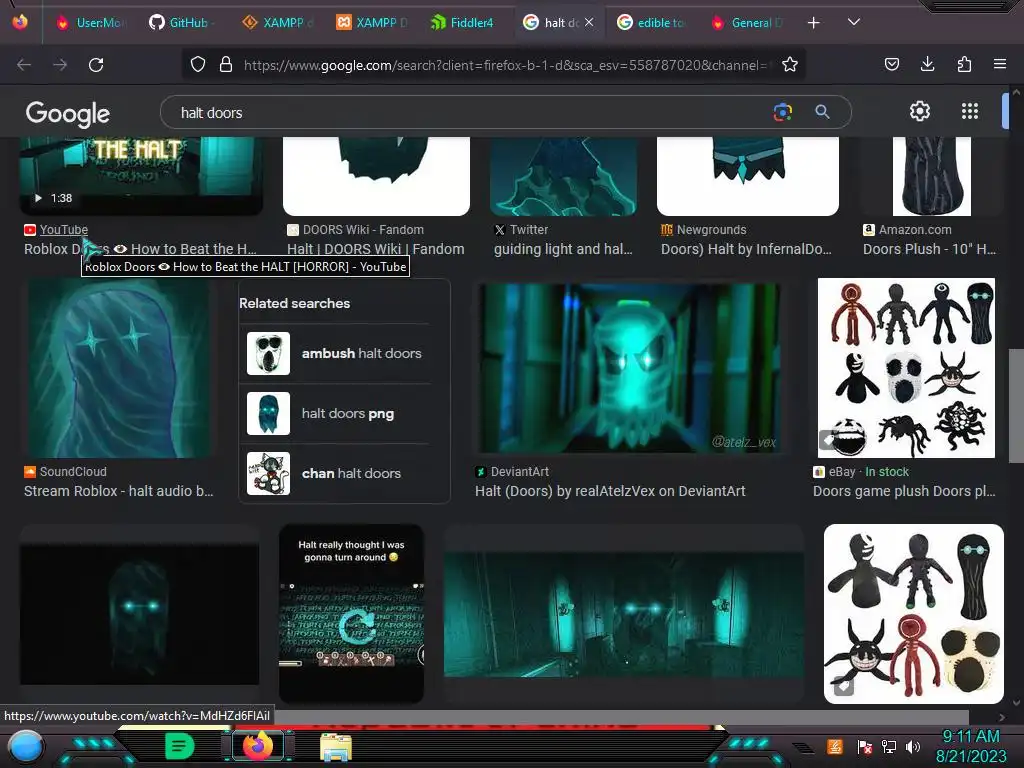Open 'Halt really thought' video thumbnail
The height and width of the screenshot is (768, 1024).
351,613
